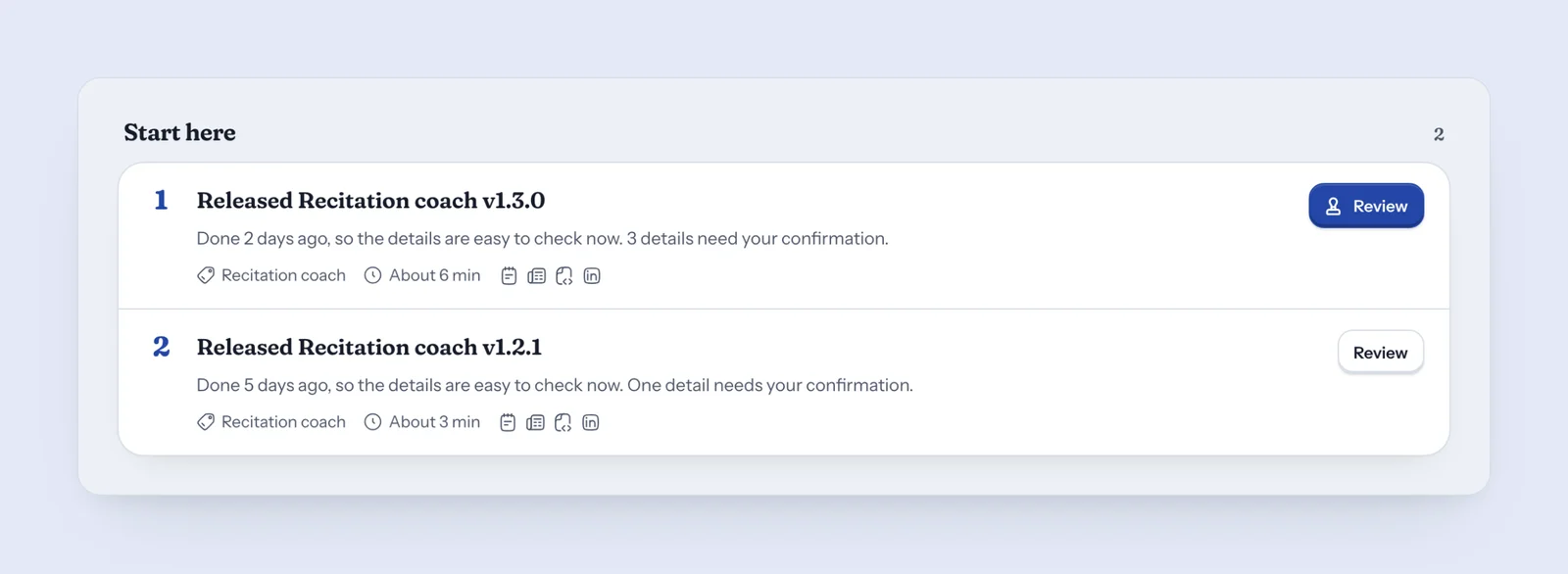Review the v1.3.0 release with blue button
1568x574 pixels.
point(1366,206)
